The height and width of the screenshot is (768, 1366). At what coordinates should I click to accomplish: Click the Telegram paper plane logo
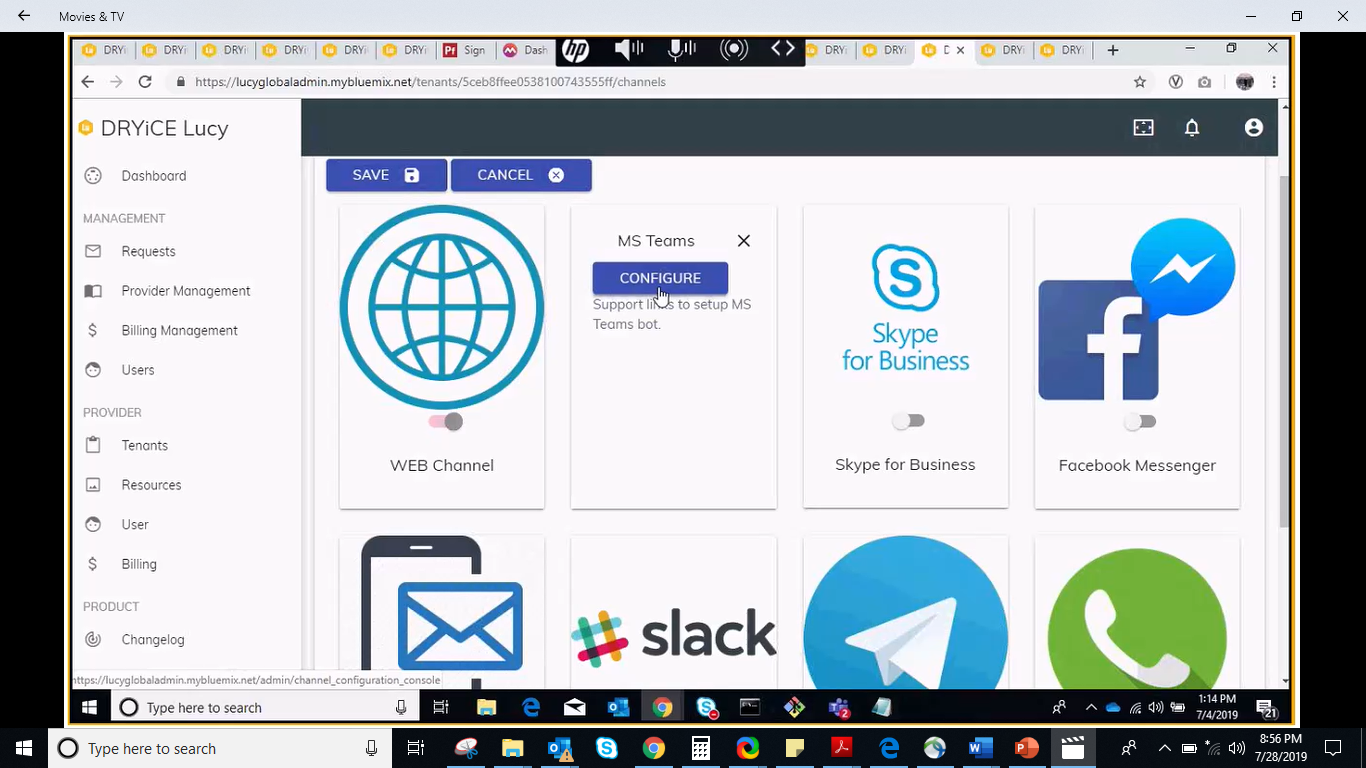tap(905, 613)
